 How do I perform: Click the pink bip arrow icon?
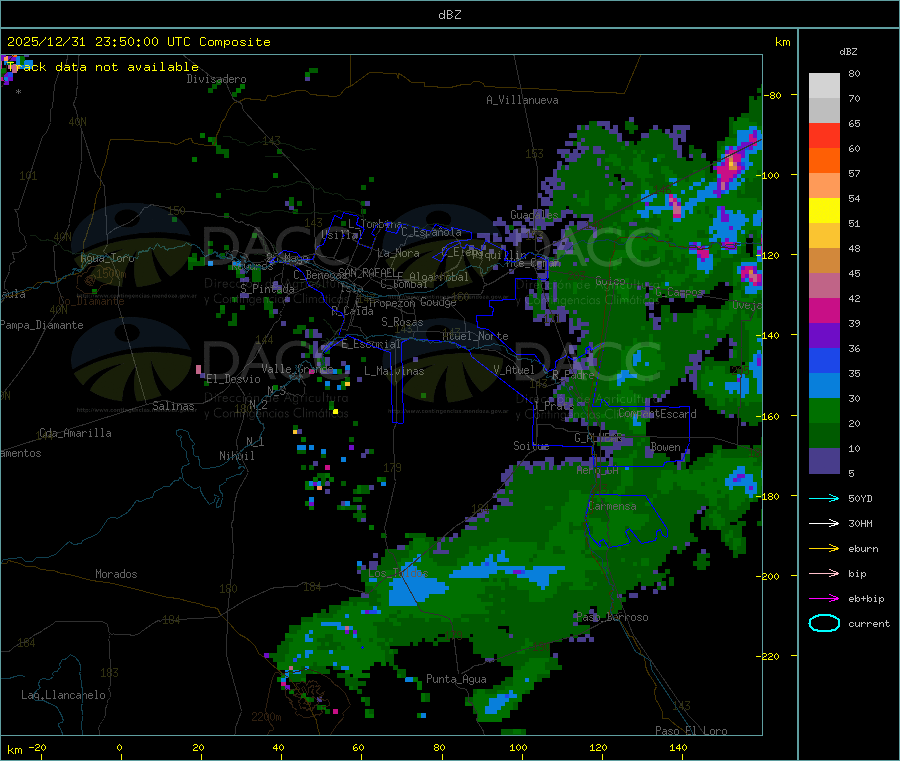click(x=824, y=573)
